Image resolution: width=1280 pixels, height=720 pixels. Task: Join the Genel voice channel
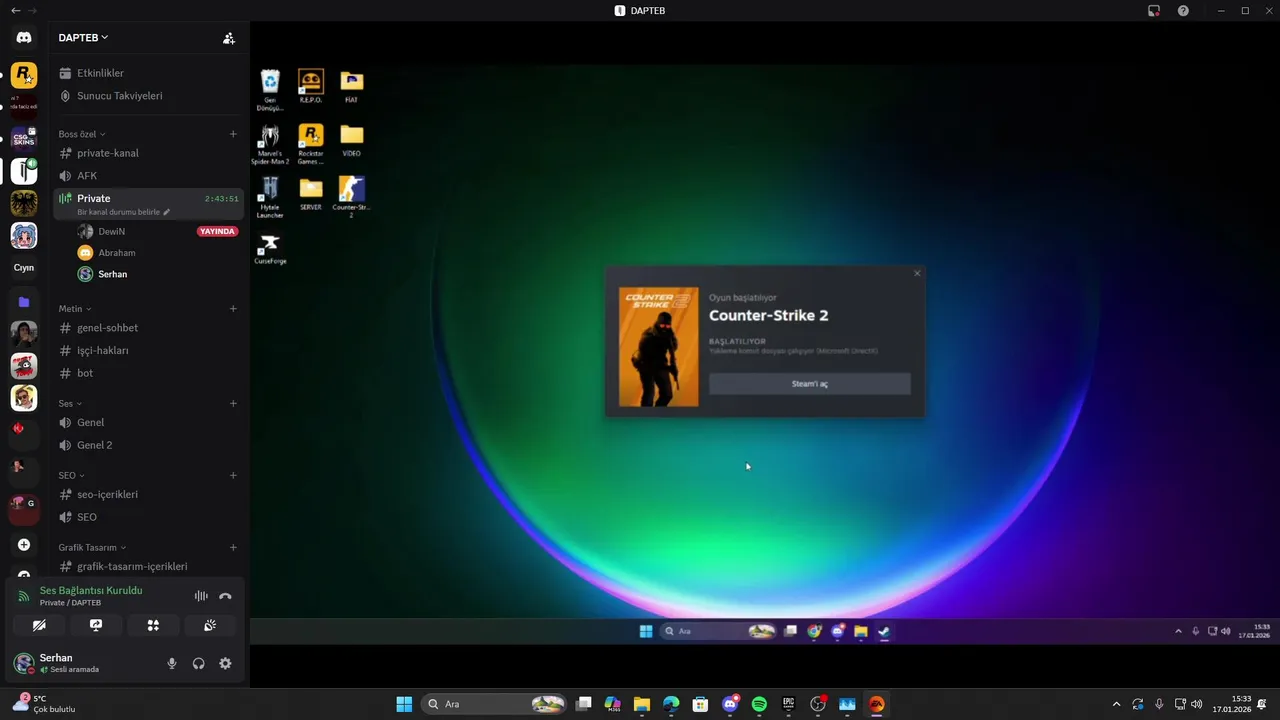point(148,423)
